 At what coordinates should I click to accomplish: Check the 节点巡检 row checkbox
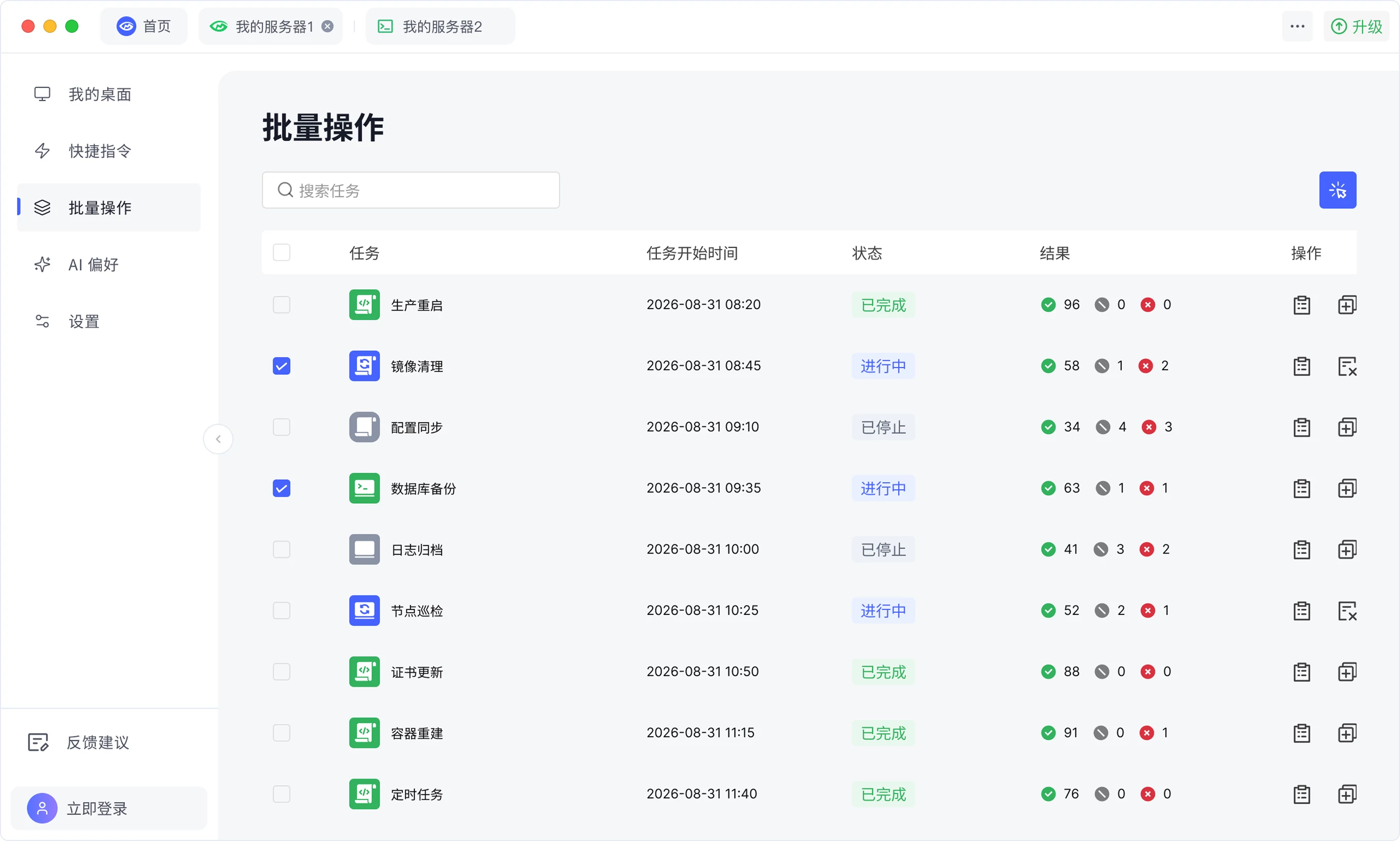click(282, 611)
